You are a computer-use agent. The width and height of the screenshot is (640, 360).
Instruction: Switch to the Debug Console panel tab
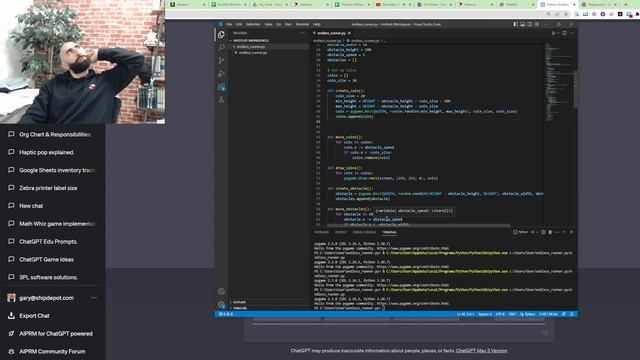(364, 232)
